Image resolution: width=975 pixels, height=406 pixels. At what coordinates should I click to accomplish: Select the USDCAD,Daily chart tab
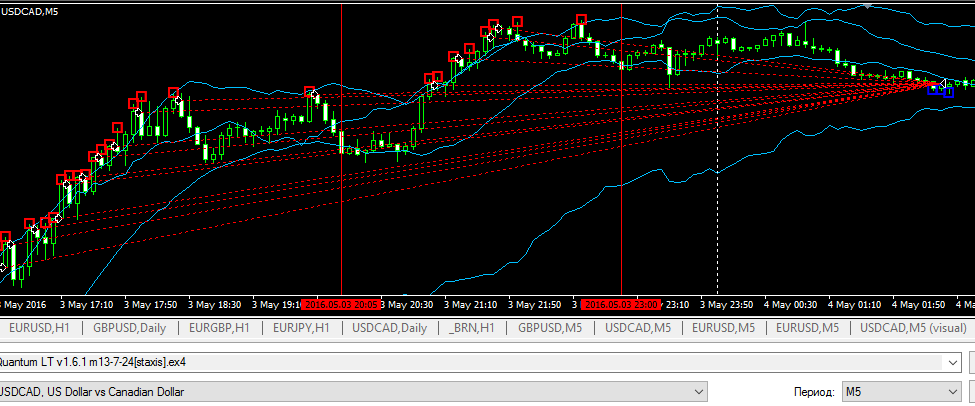pyautogui.click(x=389, y=328)
